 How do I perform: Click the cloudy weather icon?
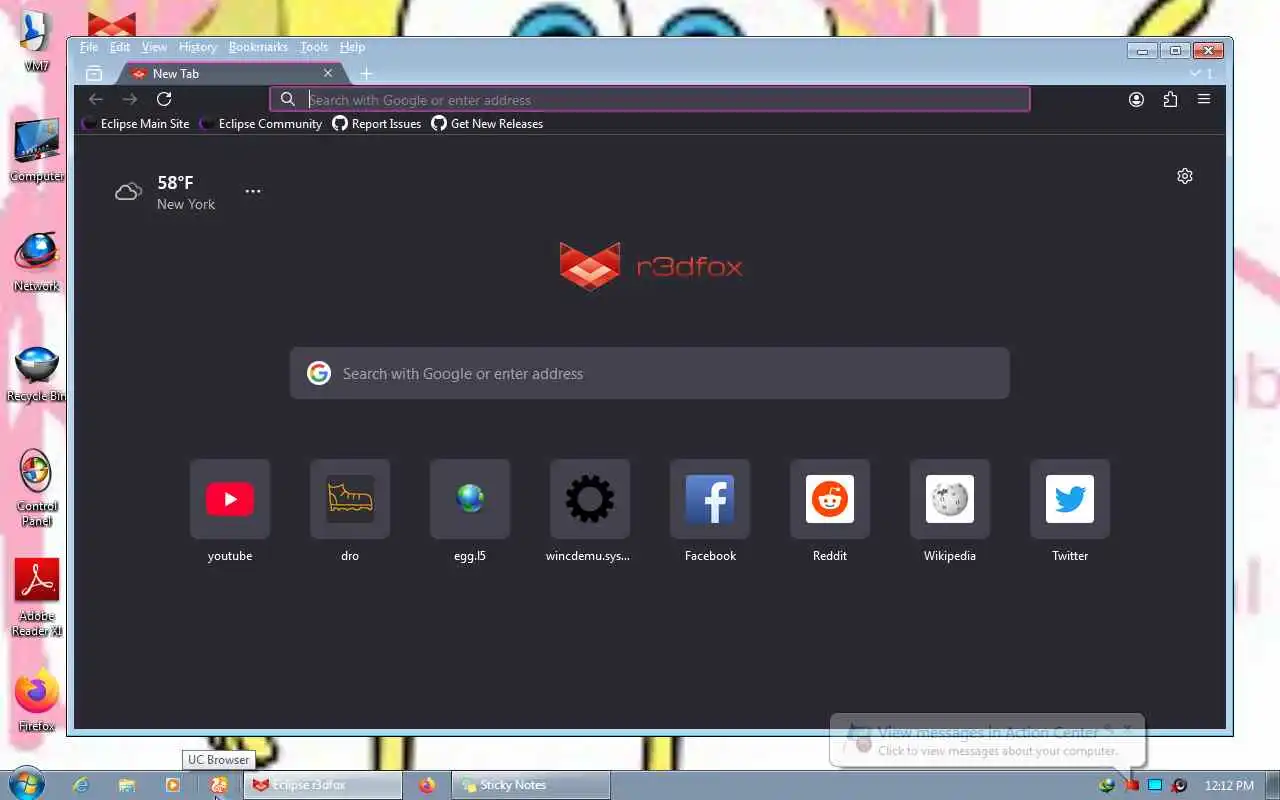click(x=128, y=192)
